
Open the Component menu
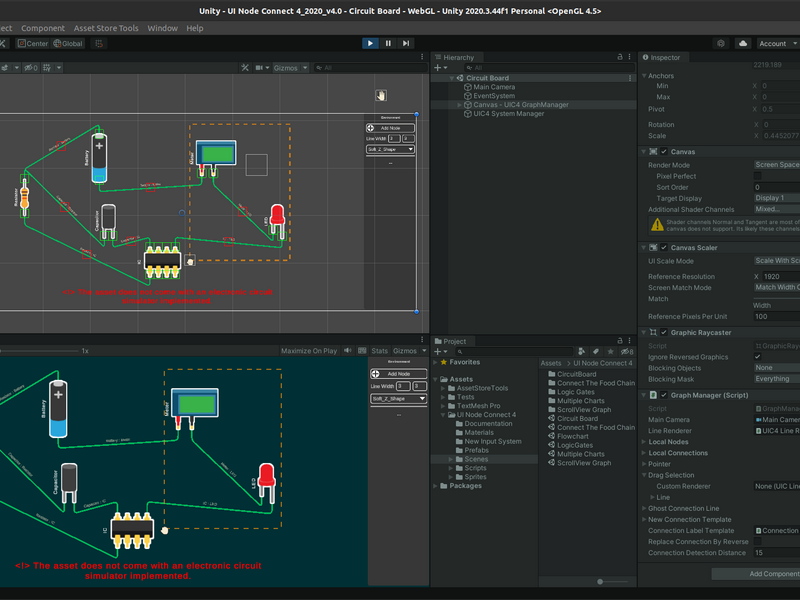click(43, 28)
